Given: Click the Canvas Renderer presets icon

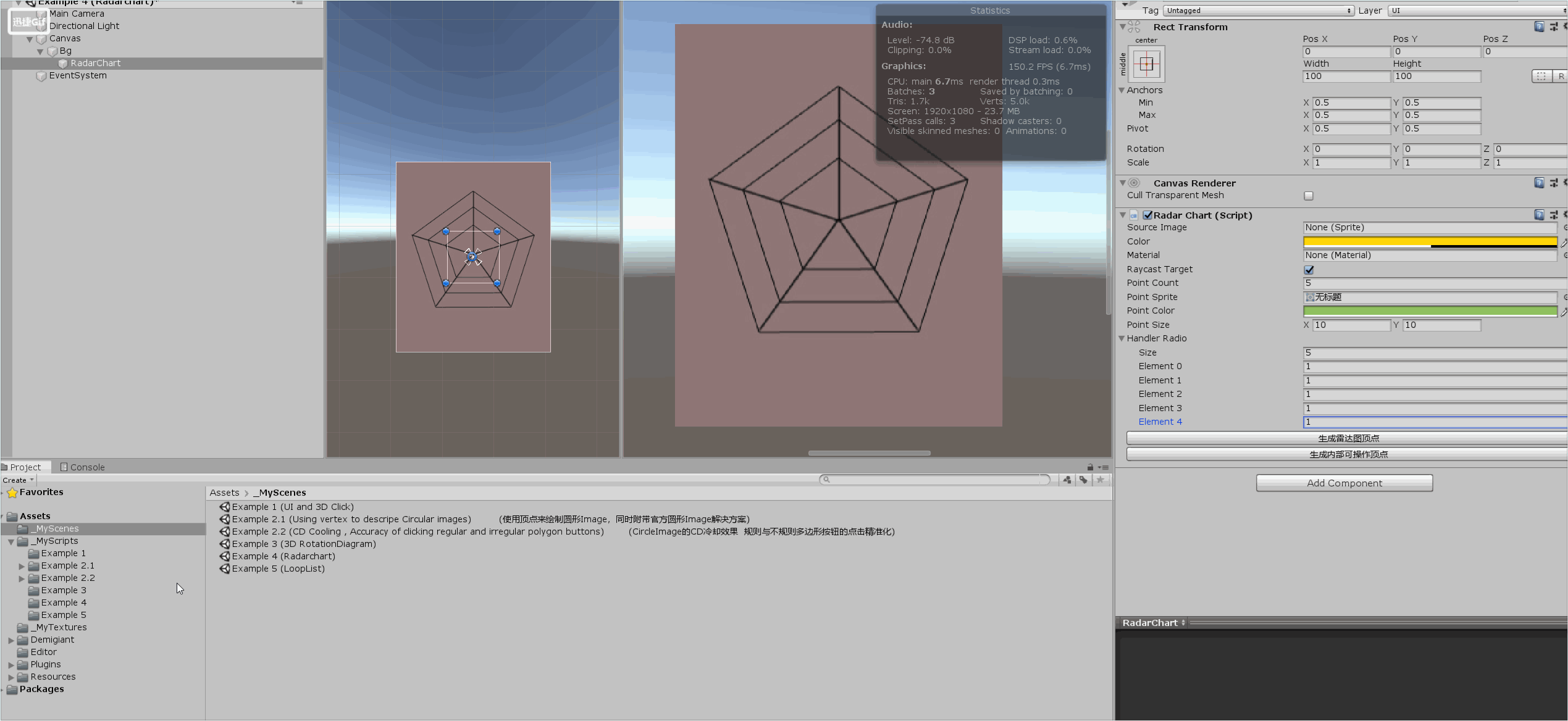Looking at the screenshot, I should click(1553, 183).
